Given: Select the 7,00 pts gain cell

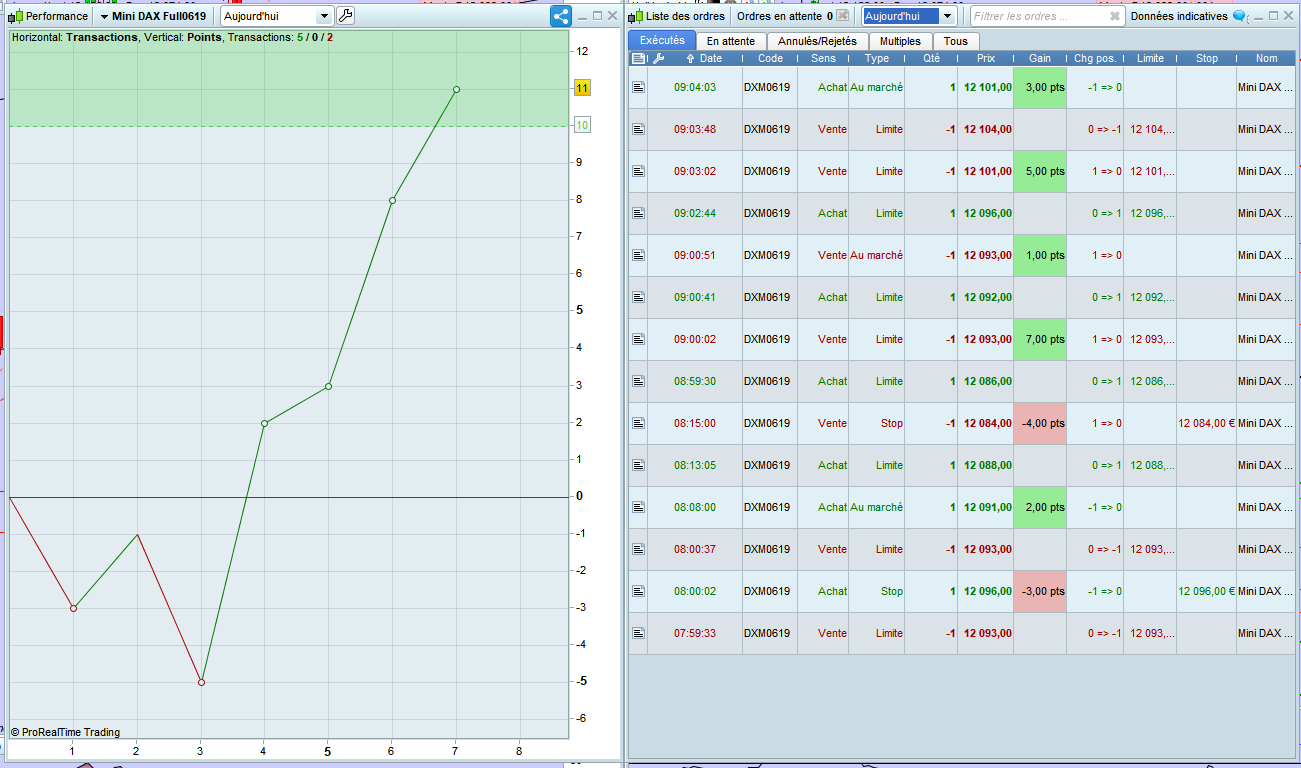Looking at the screenshot, I should 1040,339.
